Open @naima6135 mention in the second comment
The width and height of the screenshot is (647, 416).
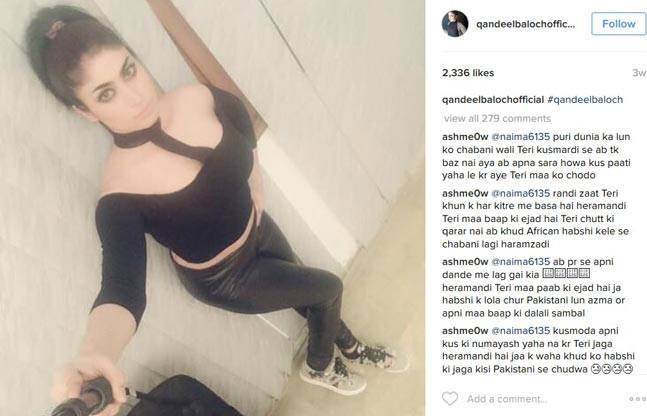click(x=521, y=193)
